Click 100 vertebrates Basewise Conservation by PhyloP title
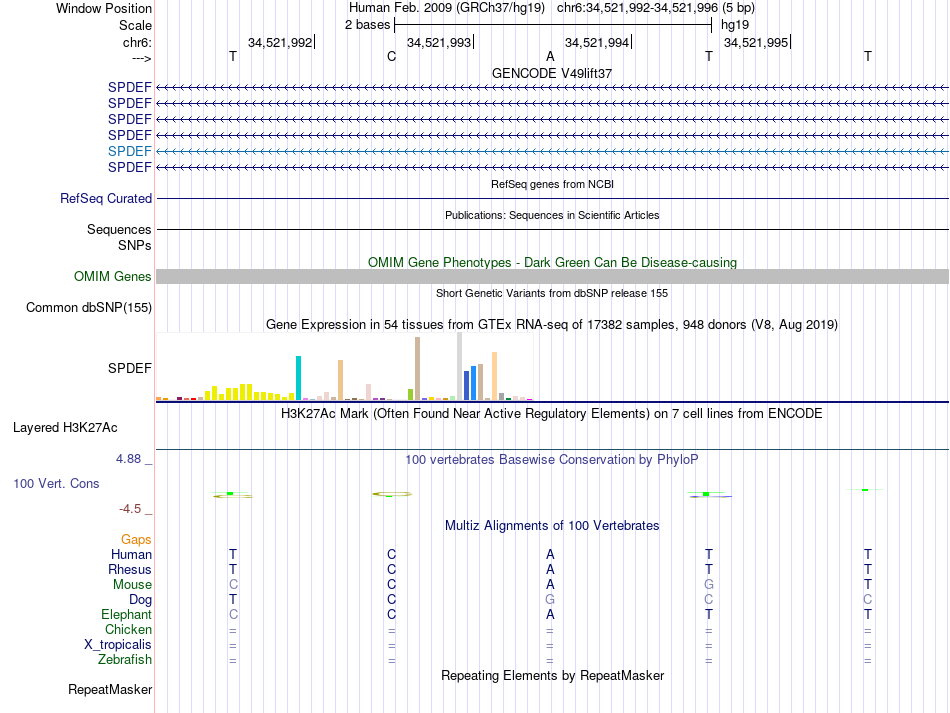This screenshot has height=713, width=950. point(552,460)
